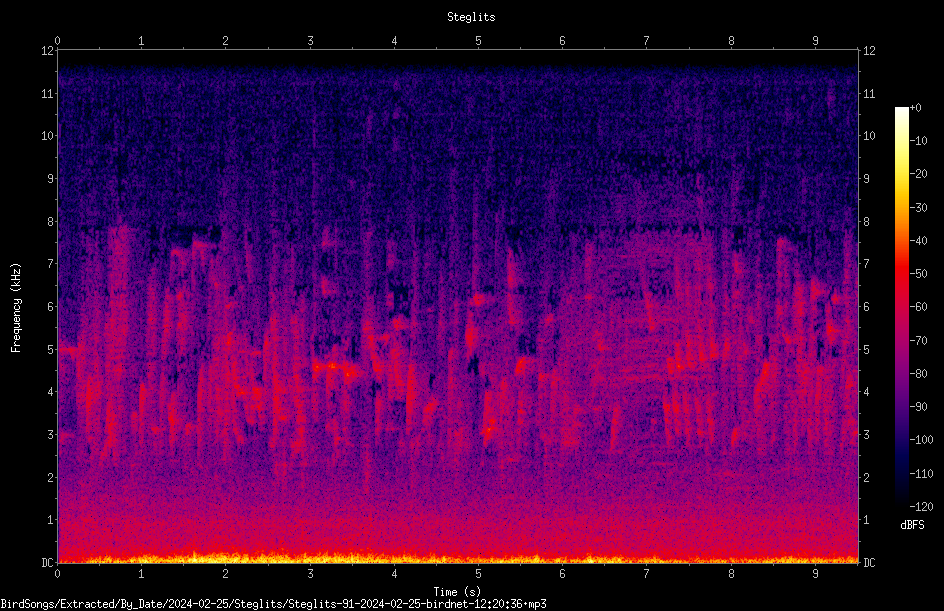Select the 5 second mark on bottom time axis
Screen dimensions: 944x611
[479, 574]
